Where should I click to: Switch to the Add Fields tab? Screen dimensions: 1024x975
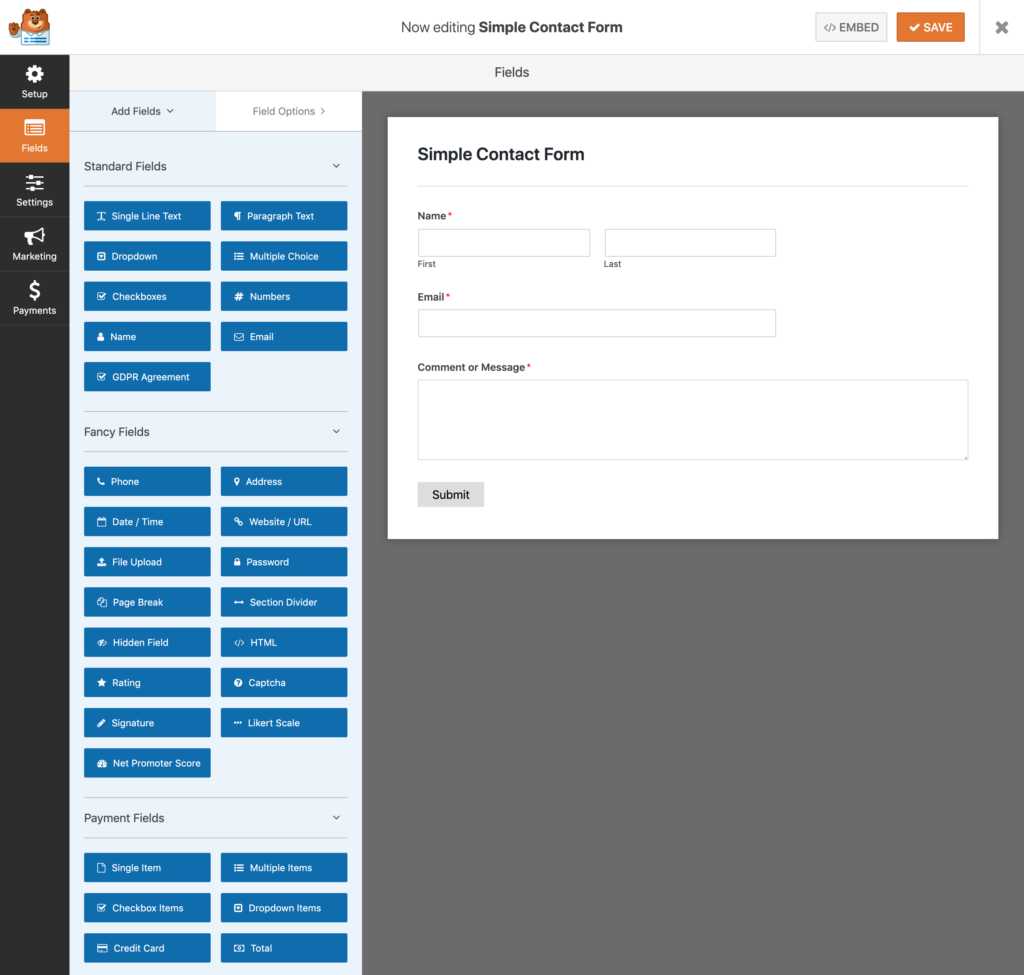tap(142, 110)
